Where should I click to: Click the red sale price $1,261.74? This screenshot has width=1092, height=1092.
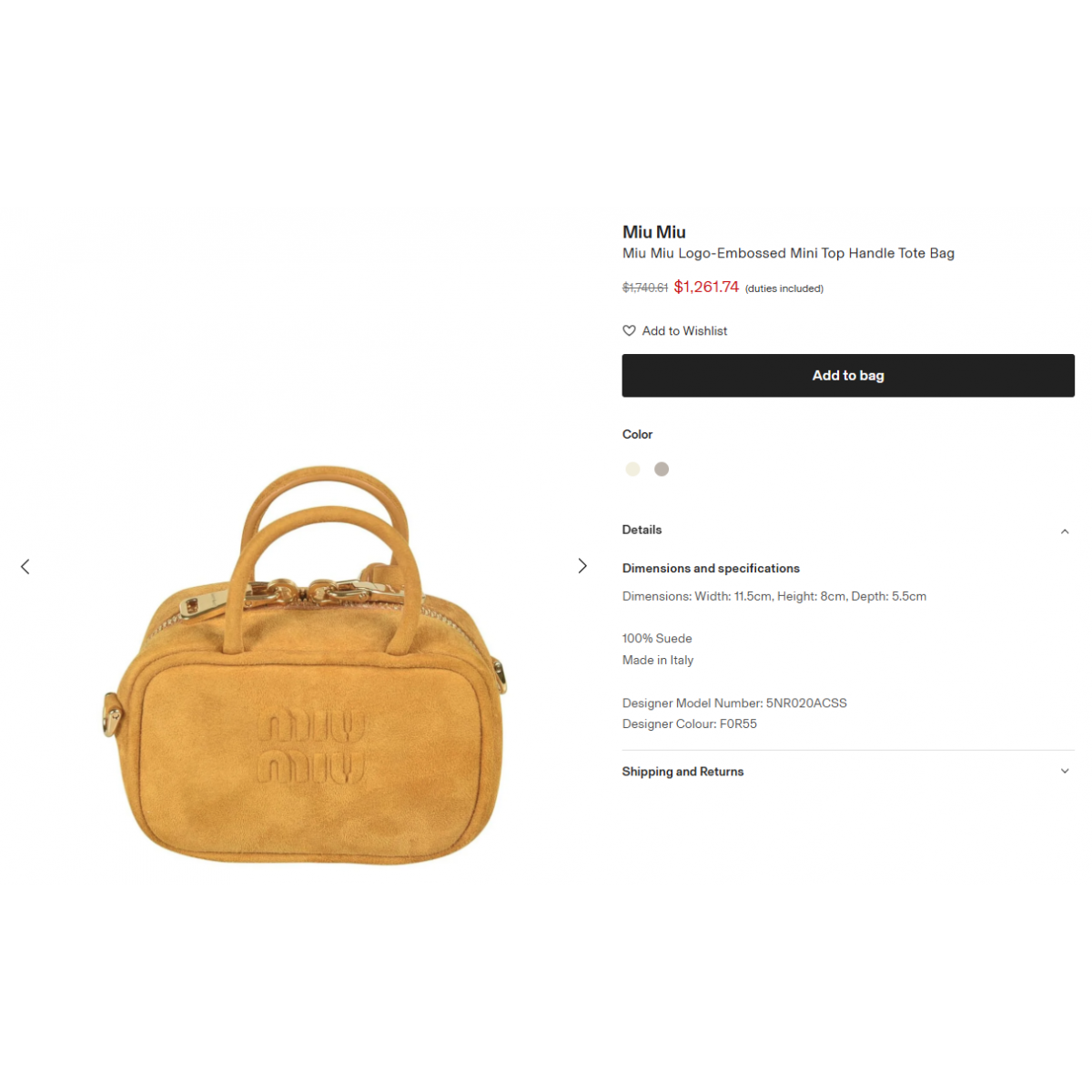coord(706,287)
